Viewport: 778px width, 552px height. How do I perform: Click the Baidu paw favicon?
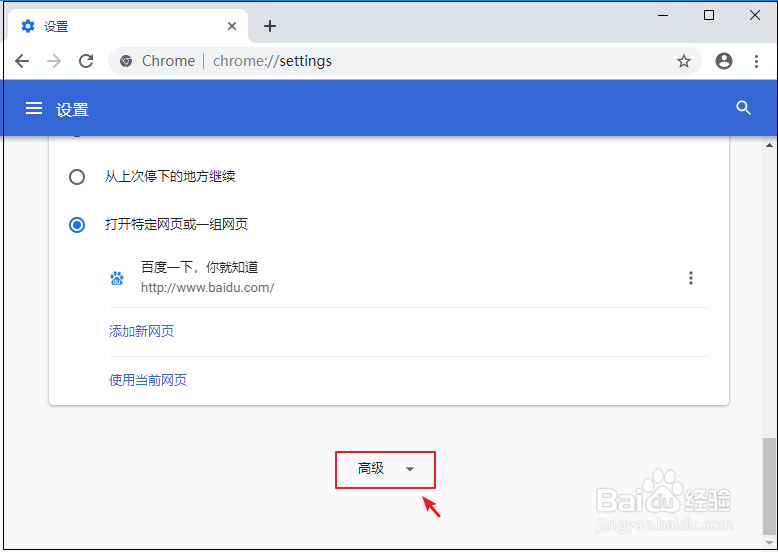pos(117,278)
